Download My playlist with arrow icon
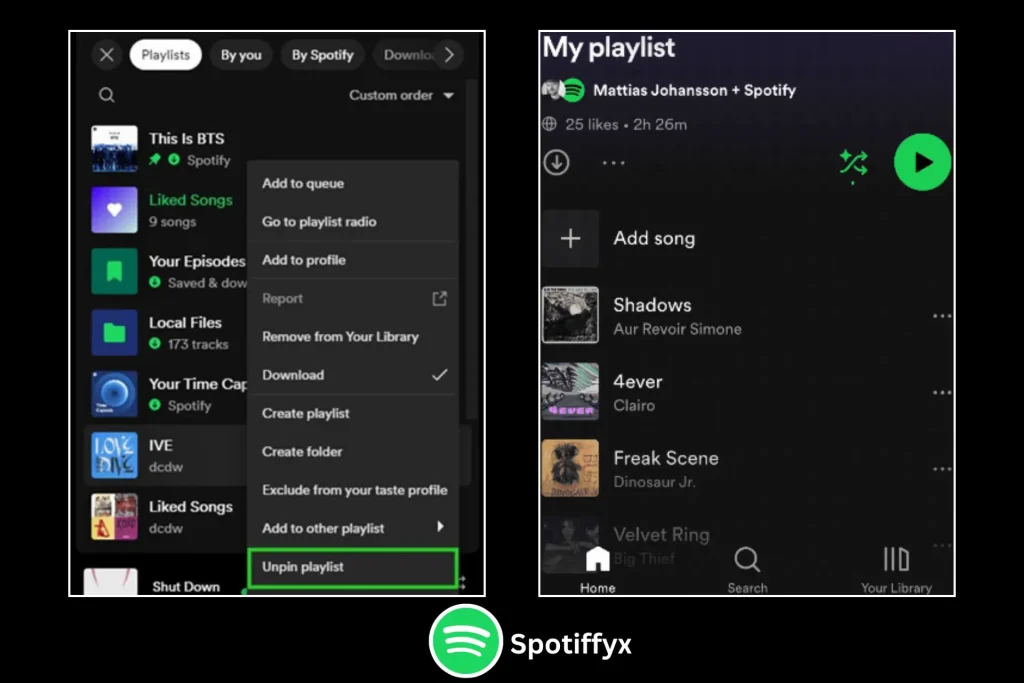 click(x=556, y=163)
